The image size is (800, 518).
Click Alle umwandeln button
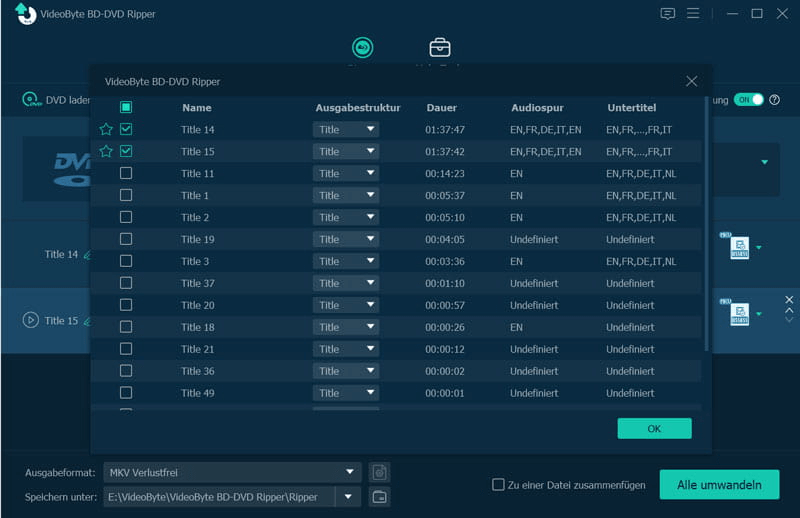click(x=719, y=484)
